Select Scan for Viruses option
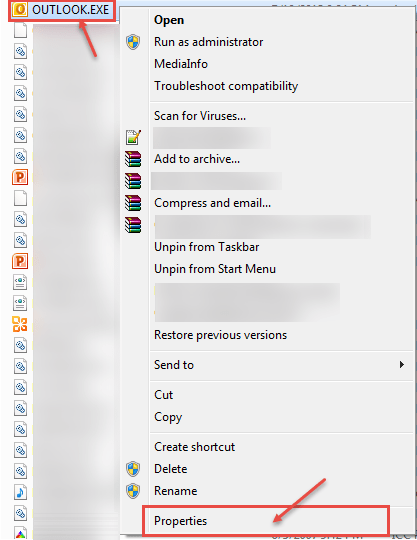 [x=200, y=116]
